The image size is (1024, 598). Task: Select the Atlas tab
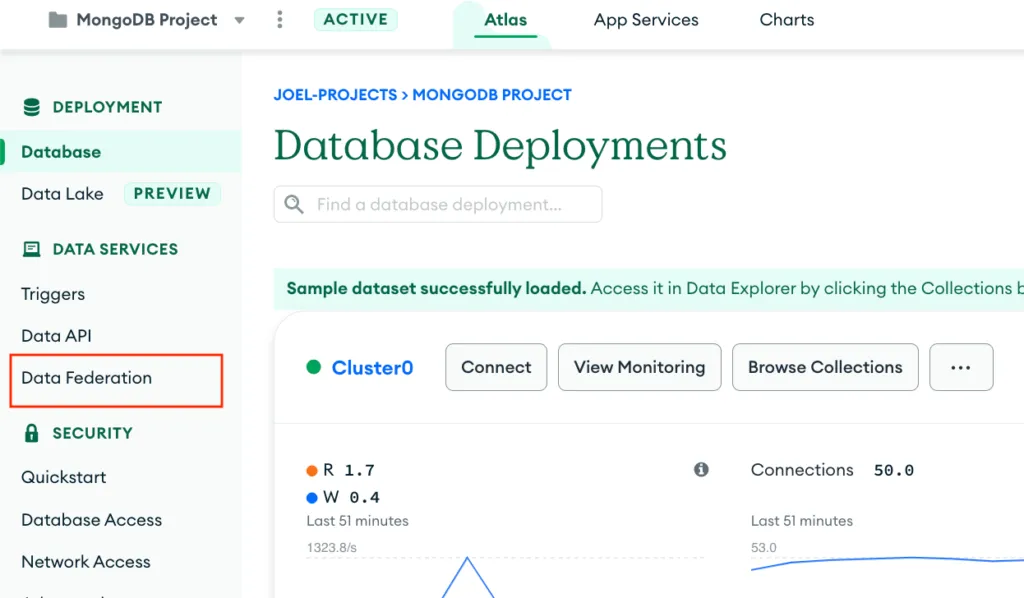pos(506,19)
